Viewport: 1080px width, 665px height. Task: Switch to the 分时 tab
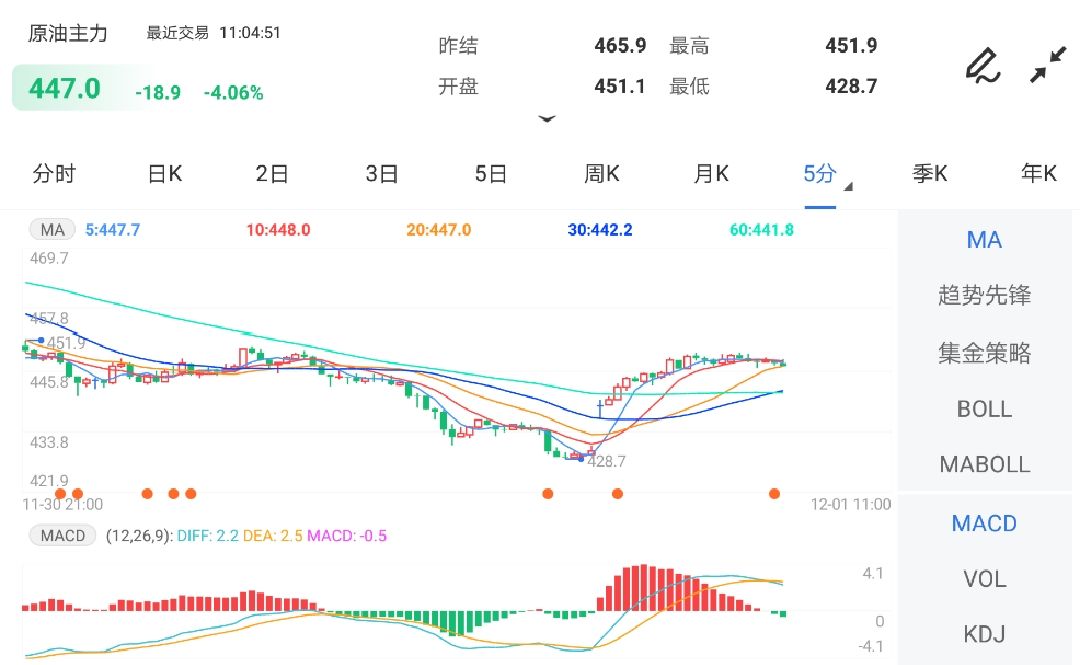[54, 174]
